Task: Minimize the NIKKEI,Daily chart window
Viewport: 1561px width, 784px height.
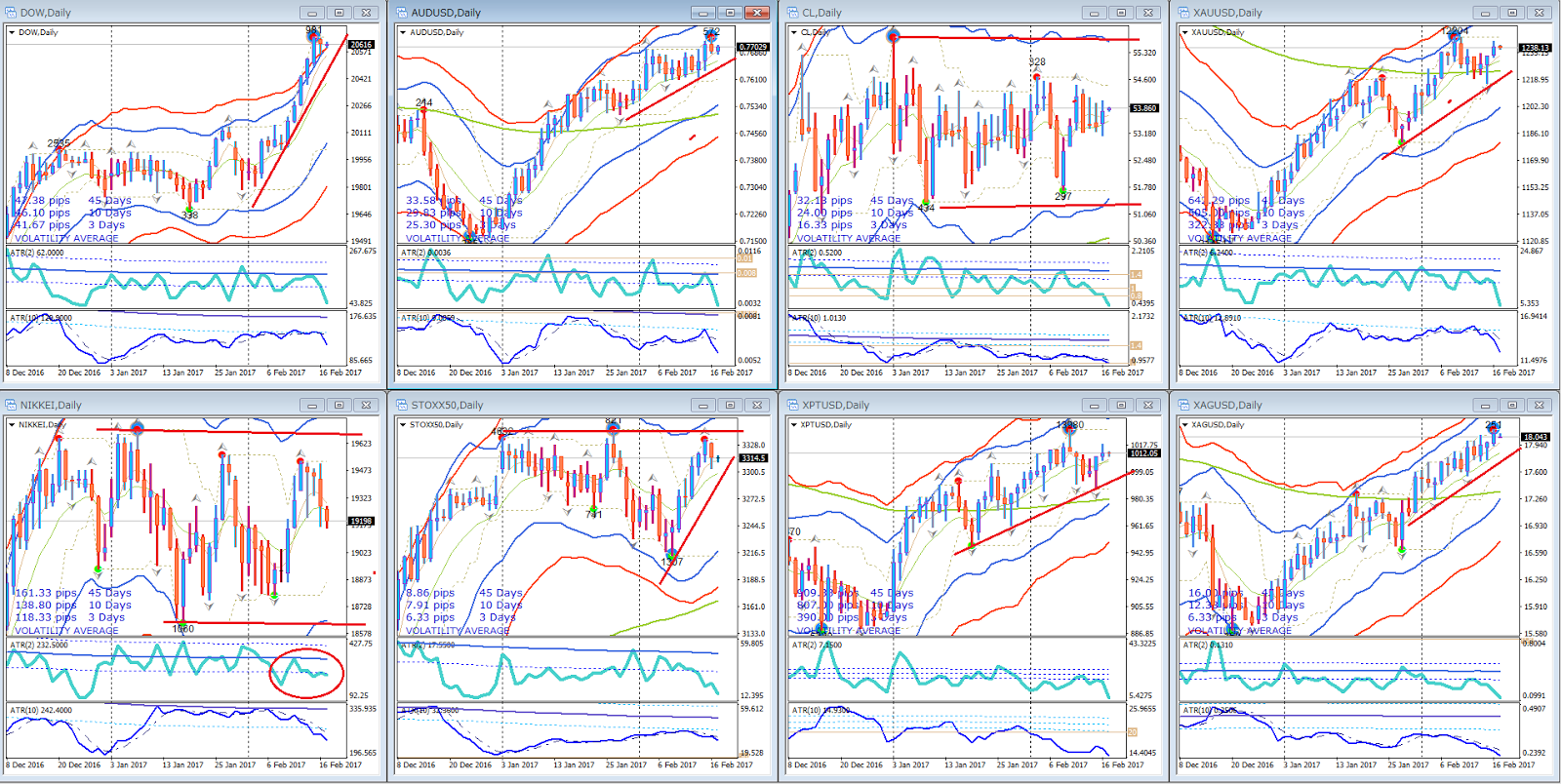Action: (x=312, y=405)
